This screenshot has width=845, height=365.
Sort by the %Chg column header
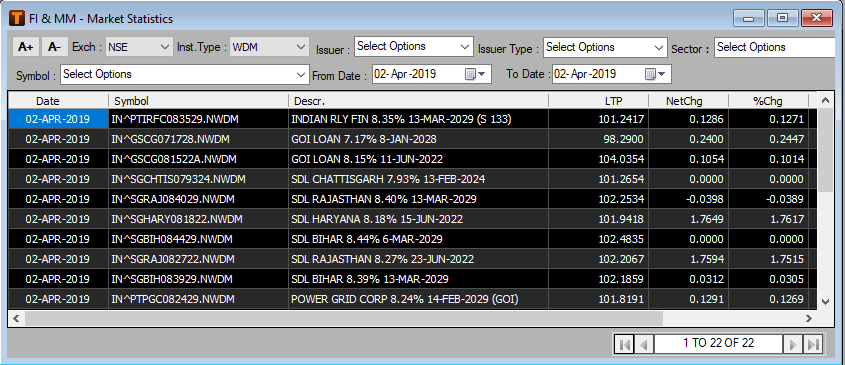point(768,101)
